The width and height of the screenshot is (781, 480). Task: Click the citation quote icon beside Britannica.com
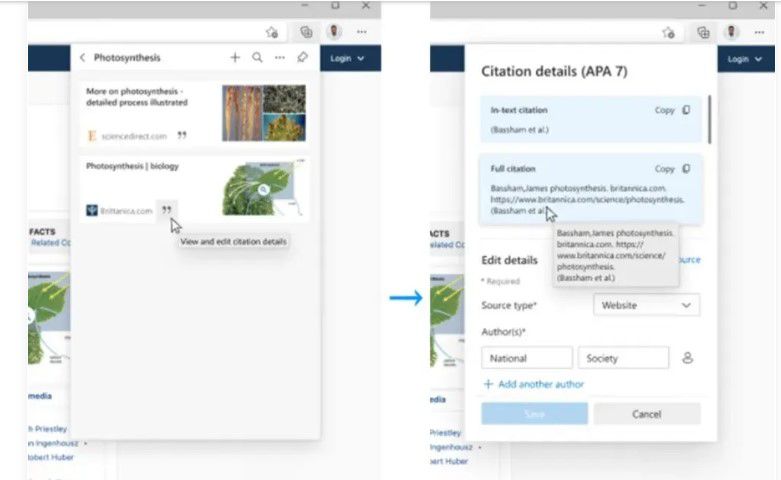[167, 210]
